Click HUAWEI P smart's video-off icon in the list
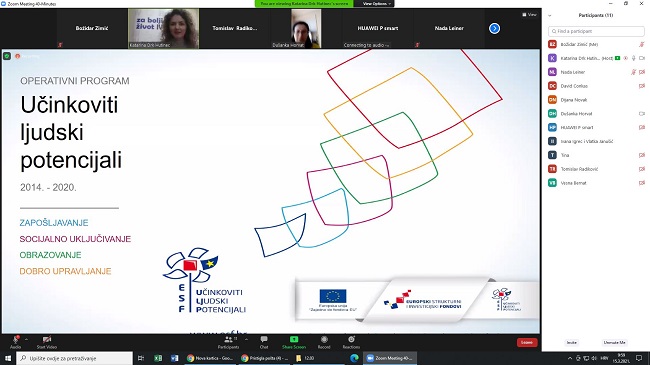Screen dimensions: 650x365 point(642,127)
